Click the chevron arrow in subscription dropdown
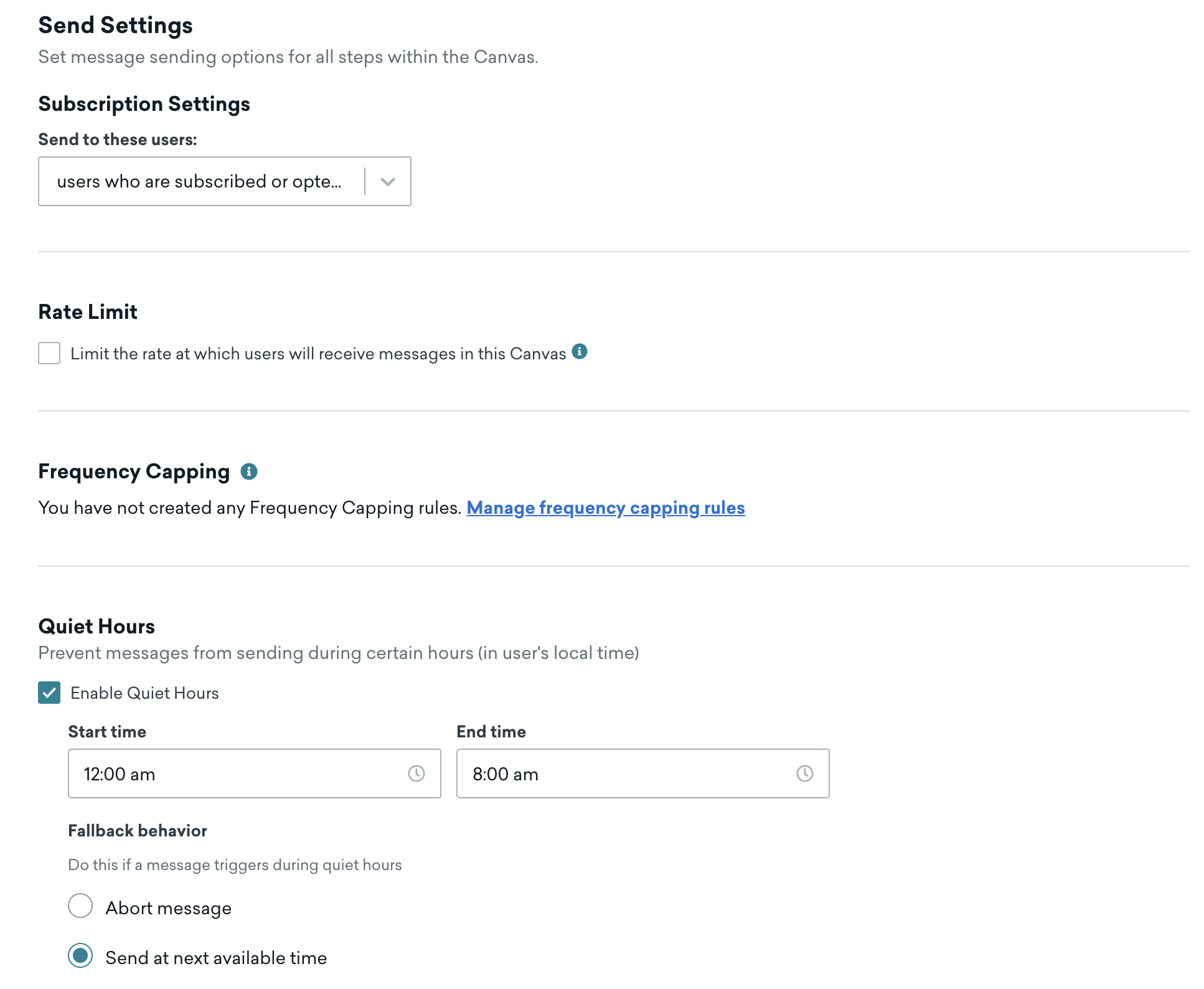This screenshot has height=989, width=1204. pyautogui.click(x=388, y=182)
